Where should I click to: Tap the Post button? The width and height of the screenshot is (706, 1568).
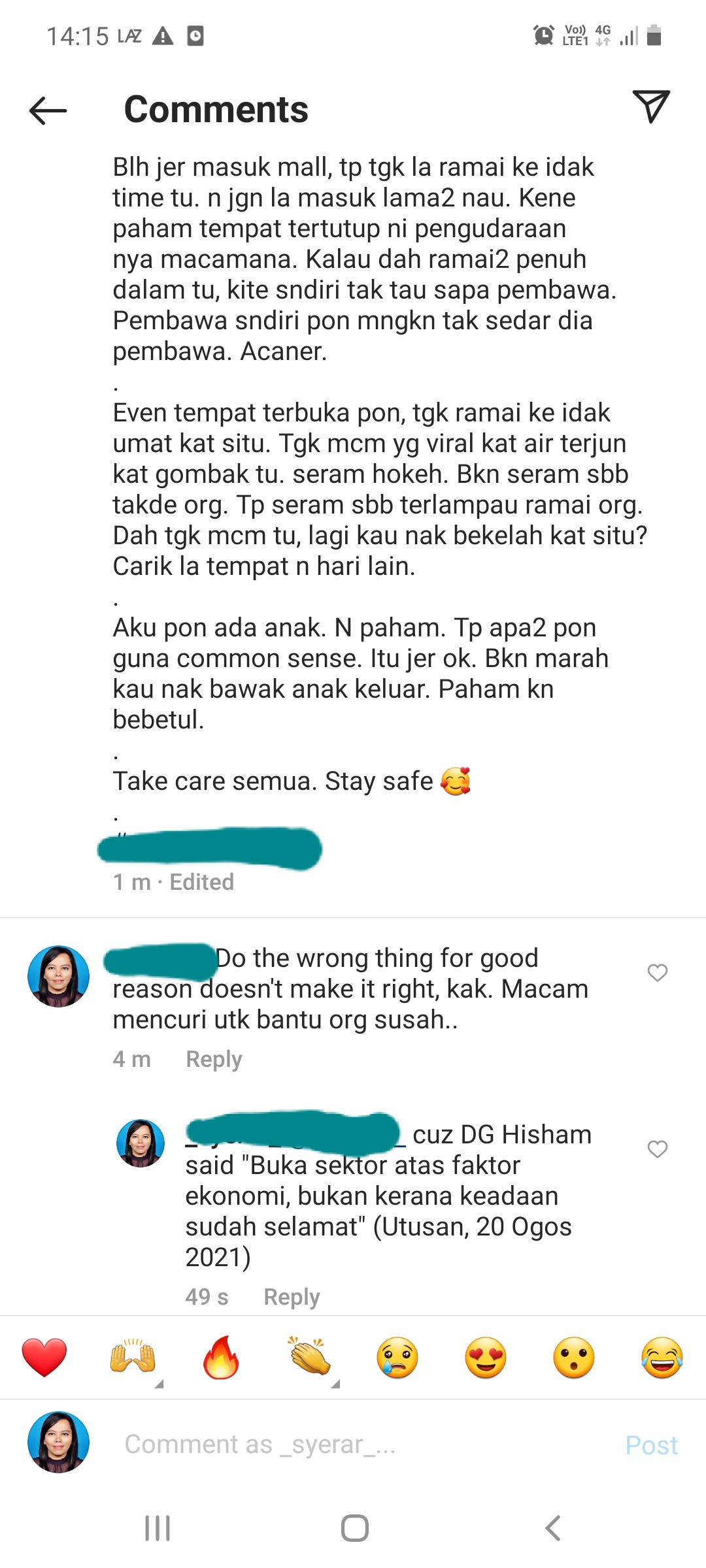coord(651,1445)
